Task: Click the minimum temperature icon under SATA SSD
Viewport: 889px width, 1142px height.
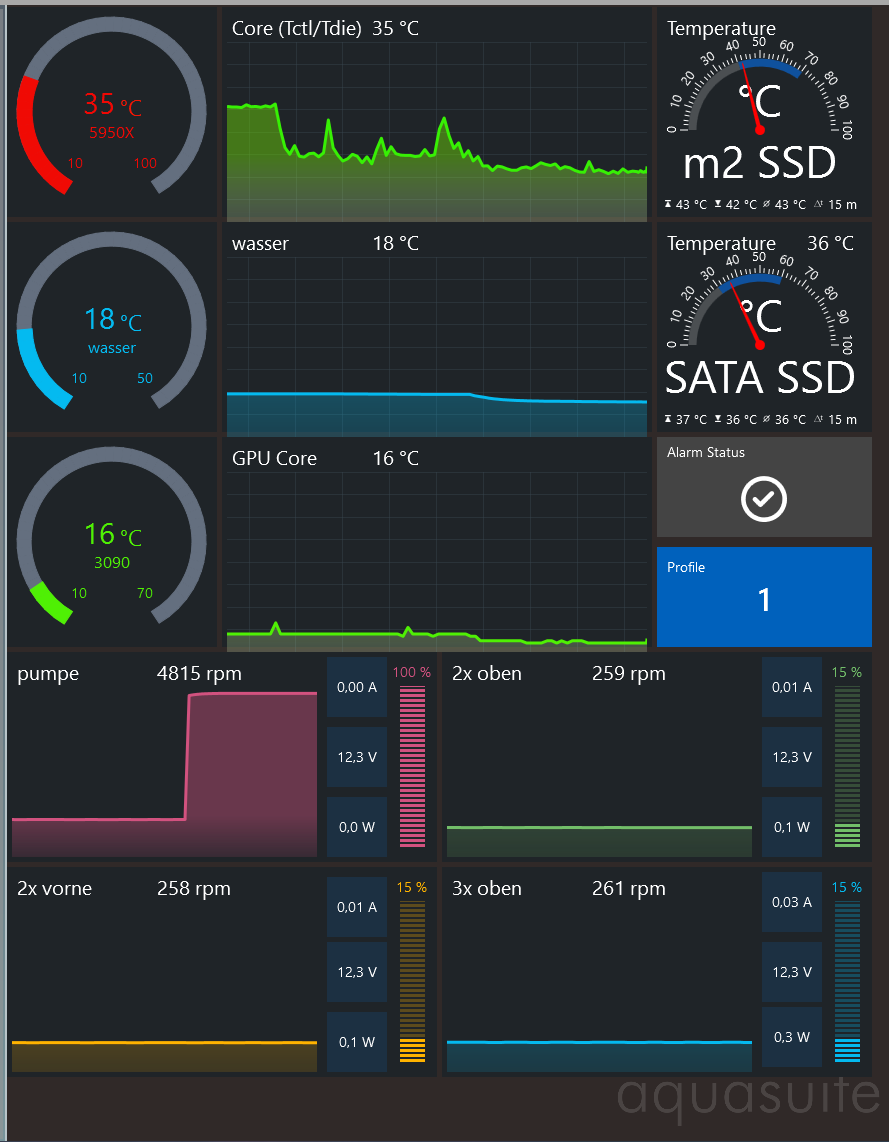Action: click(718, 420)
